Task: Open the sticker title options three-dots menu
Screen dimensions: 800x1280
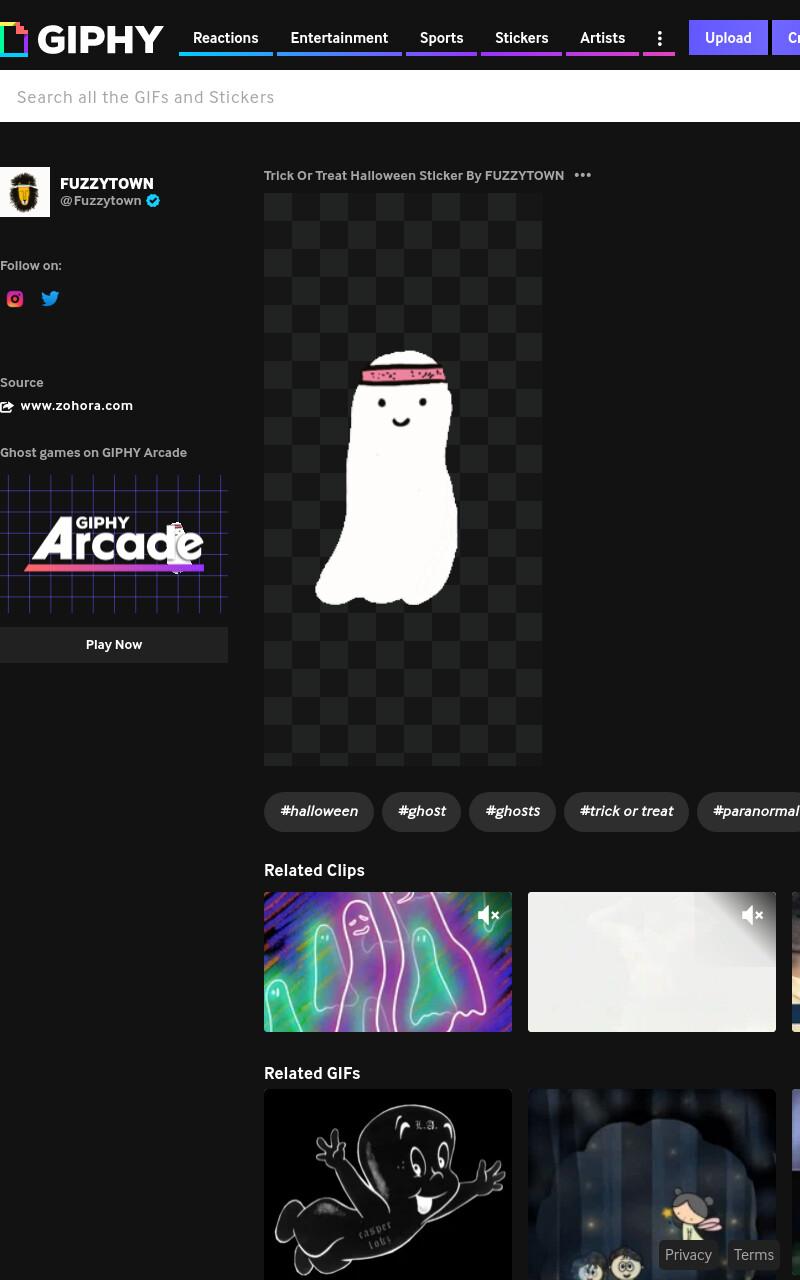Action: point(583,175)
